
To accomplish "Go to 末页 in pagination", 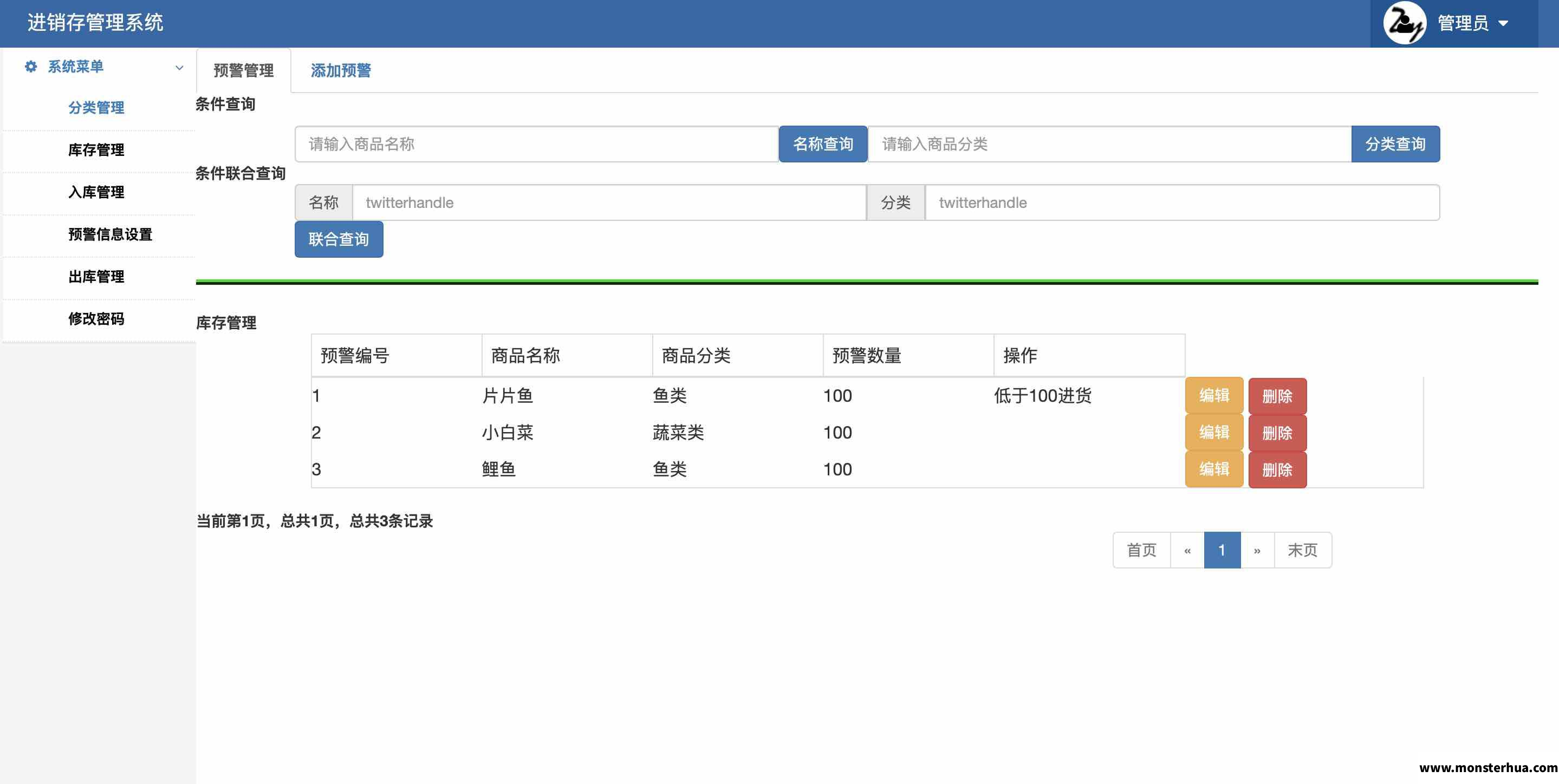I will pyautogui.click(x=1302, y=551).
